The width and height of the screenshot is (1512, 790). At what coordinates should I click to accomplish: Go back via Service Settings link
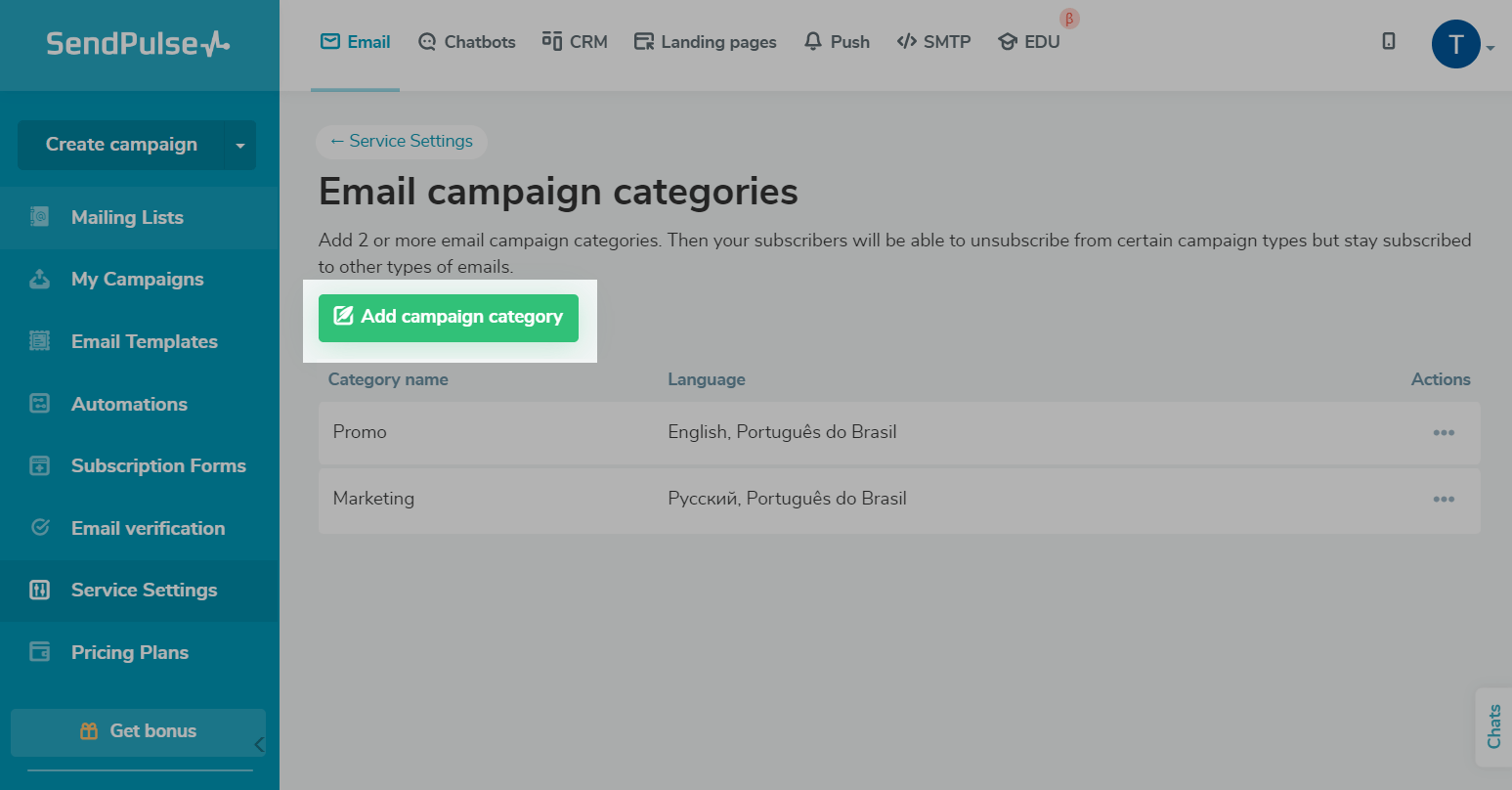(402, 141)
